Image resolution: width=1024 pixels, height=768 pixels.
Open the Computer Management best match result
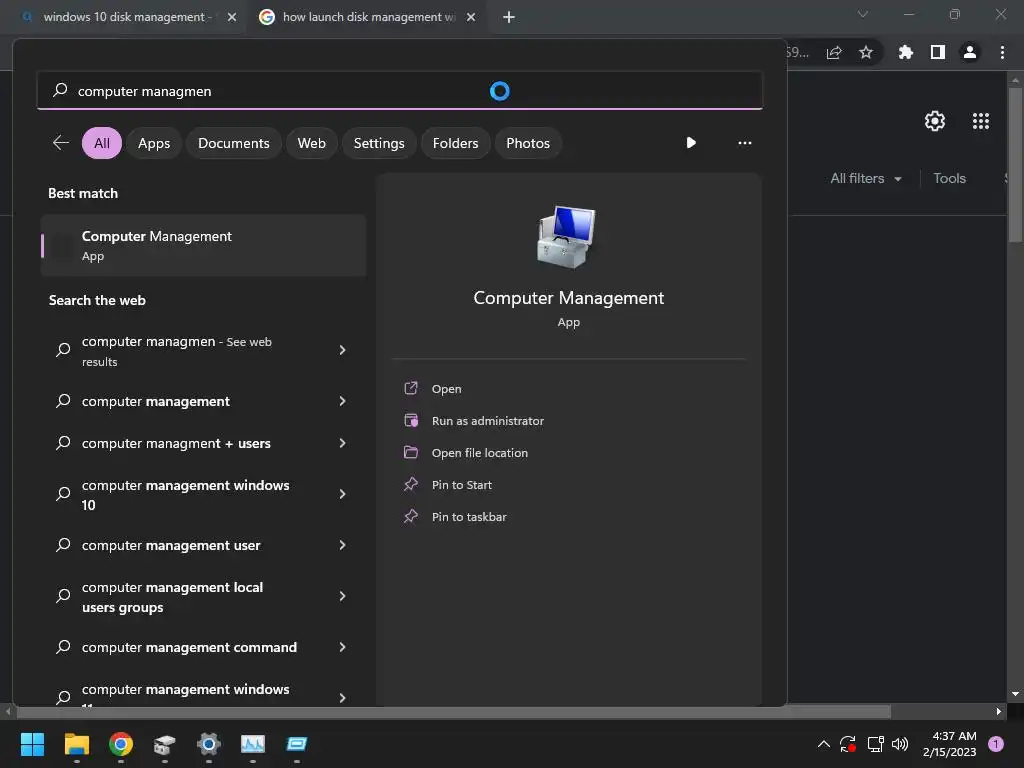[x=203, y=246]
